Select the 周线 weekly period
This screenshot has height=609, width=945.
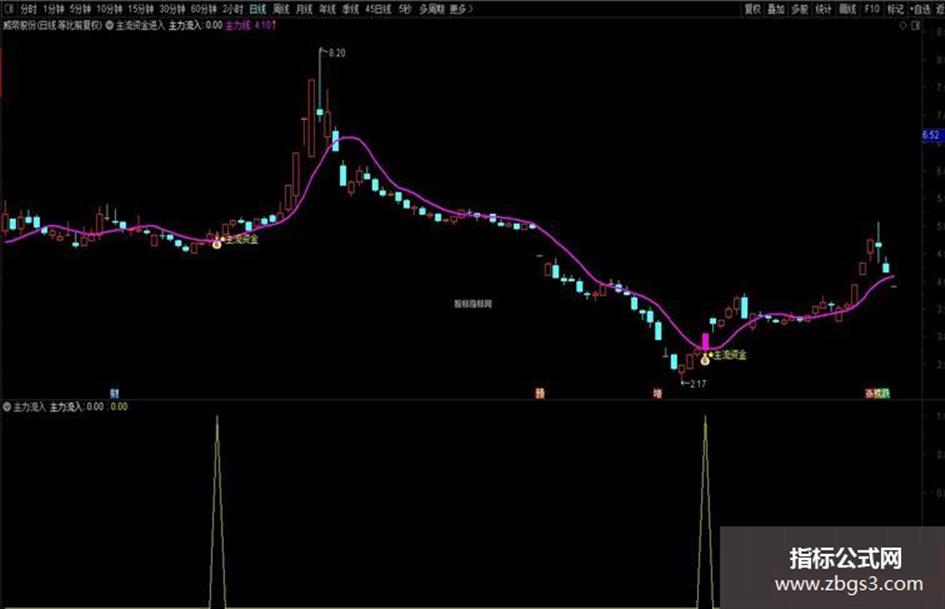point(281,9)
